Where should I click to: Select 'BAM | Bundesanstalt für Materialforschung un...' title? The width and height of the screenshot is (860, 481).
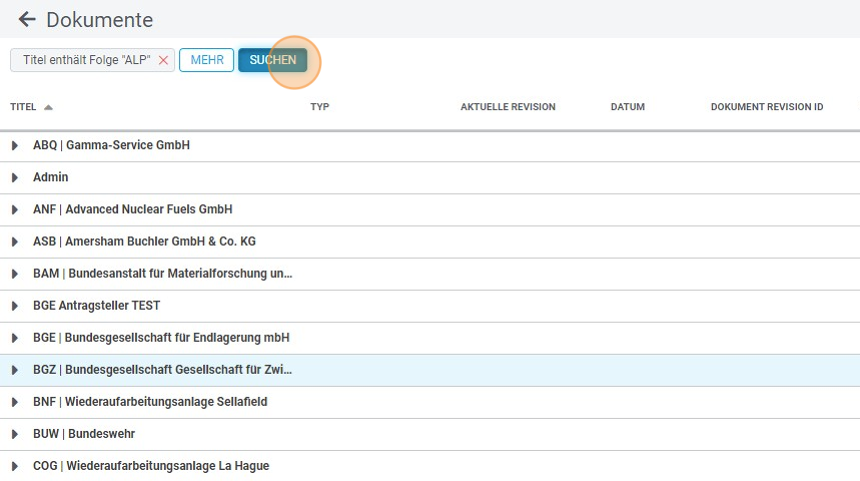tap(162, 273)
